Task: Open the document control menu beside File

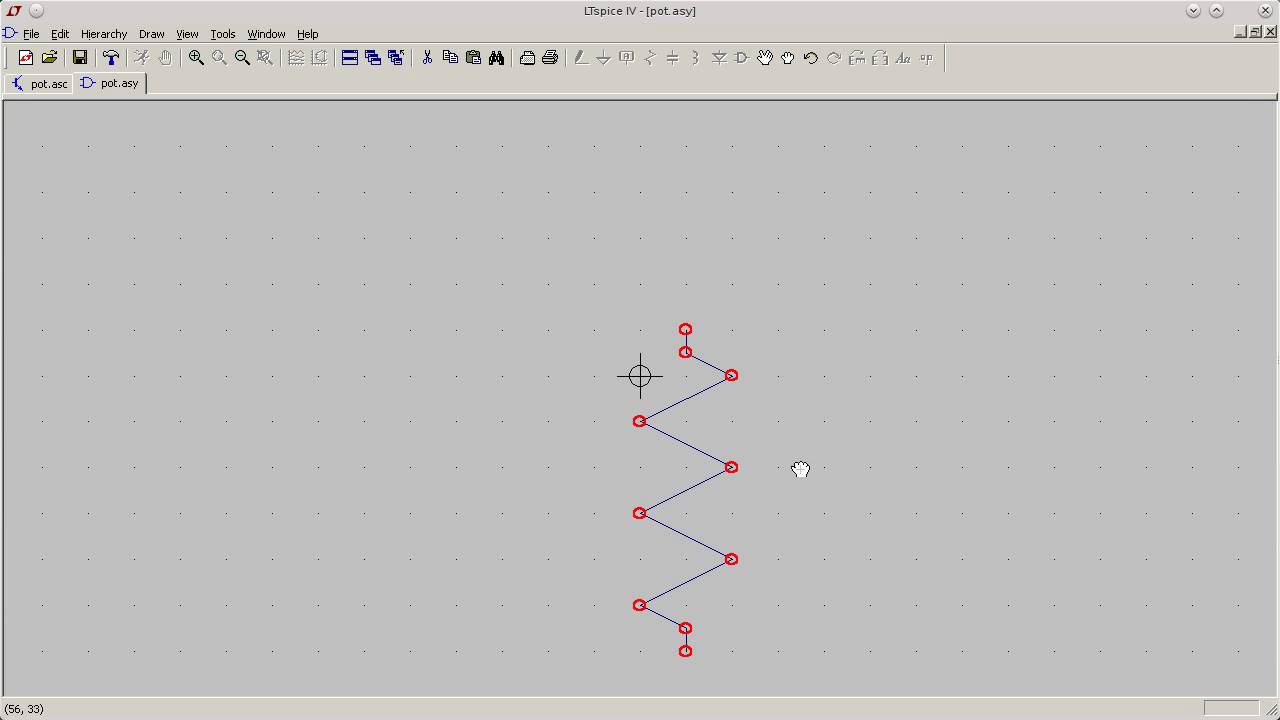Action: tap(10, 34)
